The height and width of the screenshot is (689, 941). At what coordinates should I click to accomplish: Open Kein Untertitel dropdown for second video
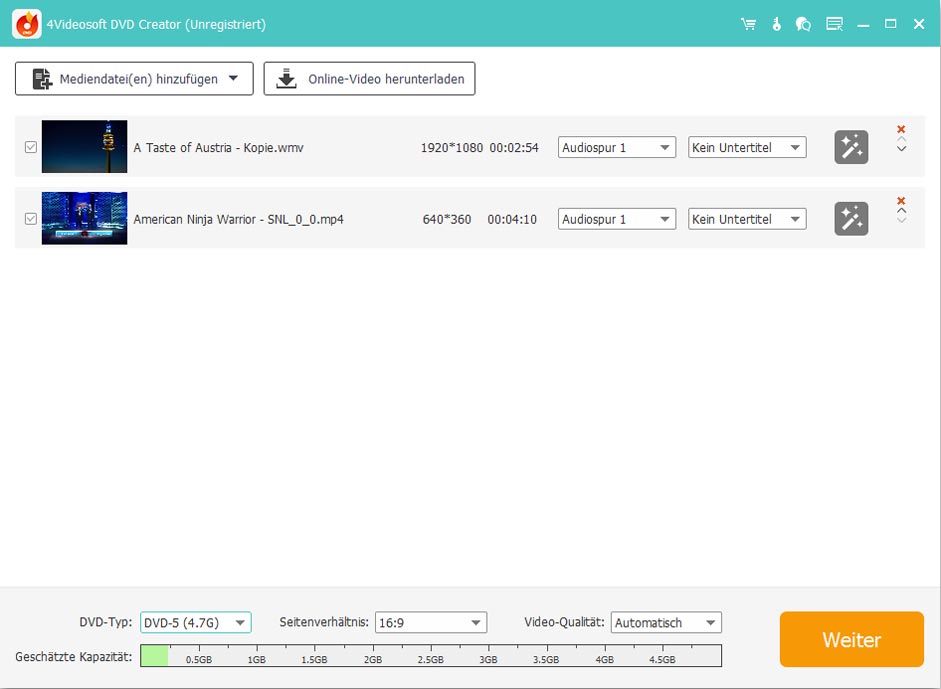coord(747,219)
